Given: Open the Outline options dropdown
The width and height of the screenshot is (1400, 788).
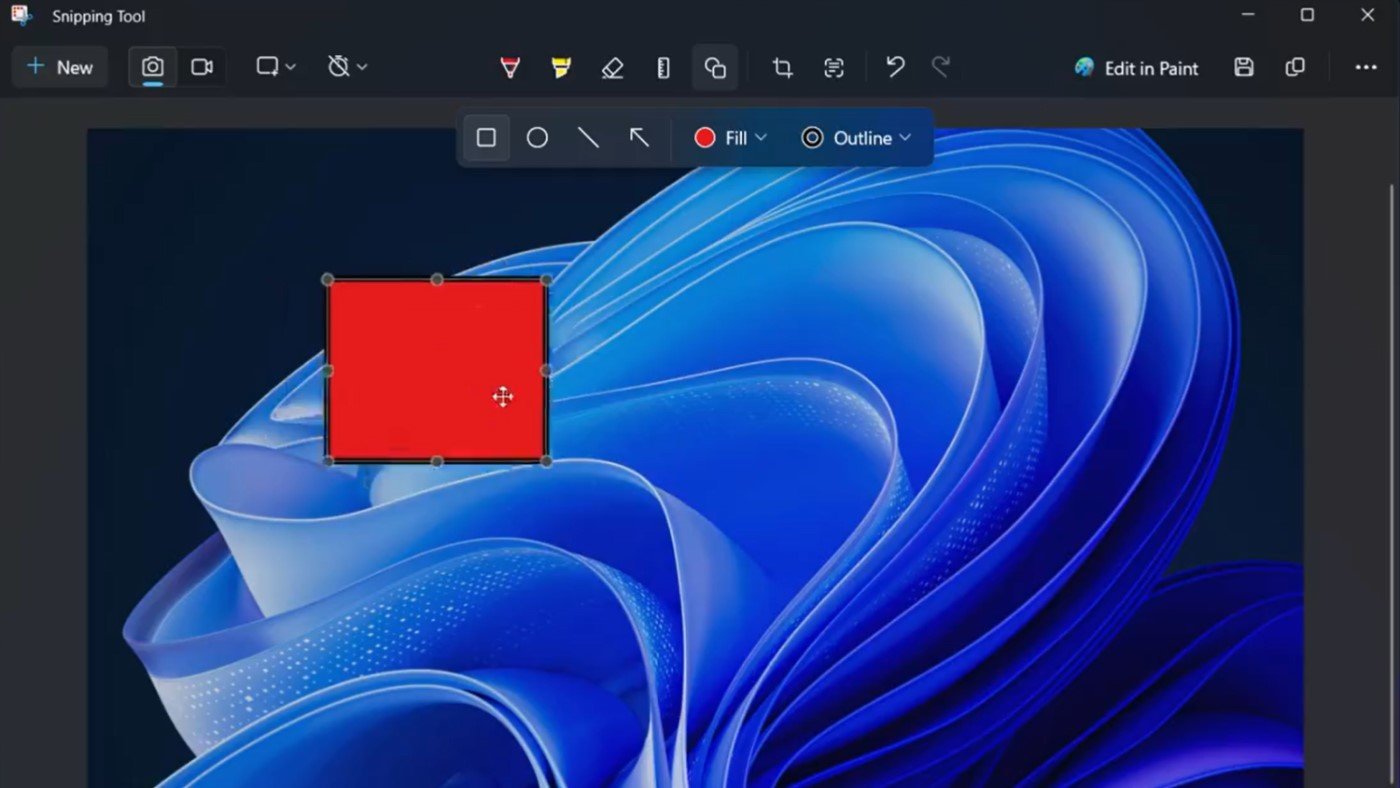Looking at the screenshot, I should click(x=856, y=138).
